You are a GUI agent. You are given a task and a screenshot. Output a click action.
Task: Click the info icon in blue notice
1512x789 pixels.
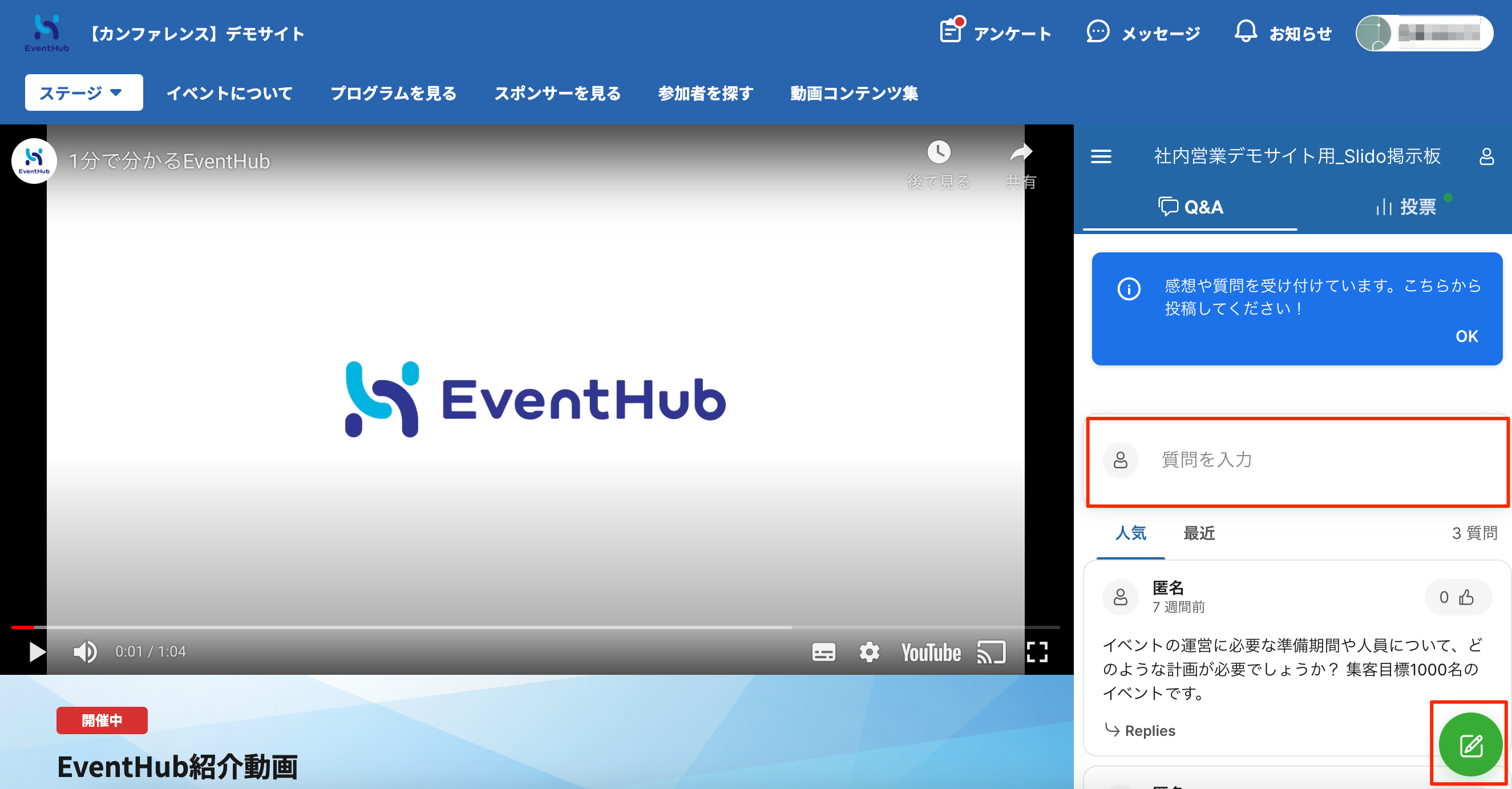(1129, 288)
